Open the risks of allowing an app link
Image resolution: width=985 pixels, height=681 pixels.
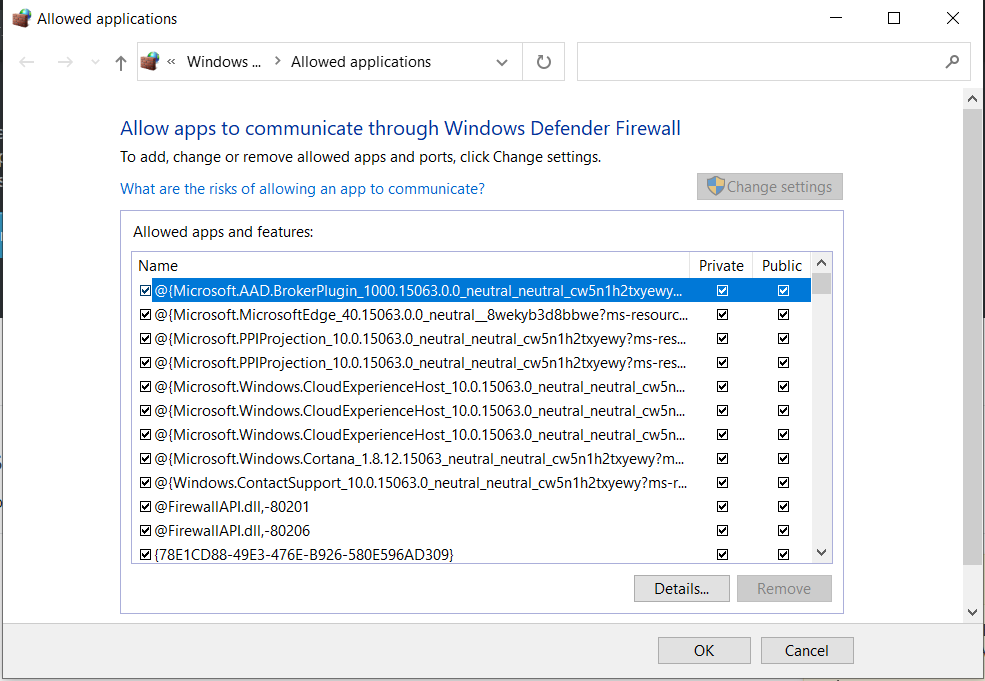click(302, 188)
